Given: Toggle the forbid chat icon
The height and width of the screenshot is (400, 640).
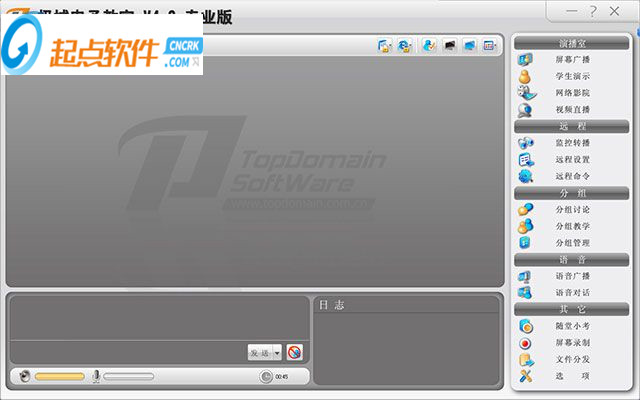Looking at the screenshot, I should pos(294,352).
